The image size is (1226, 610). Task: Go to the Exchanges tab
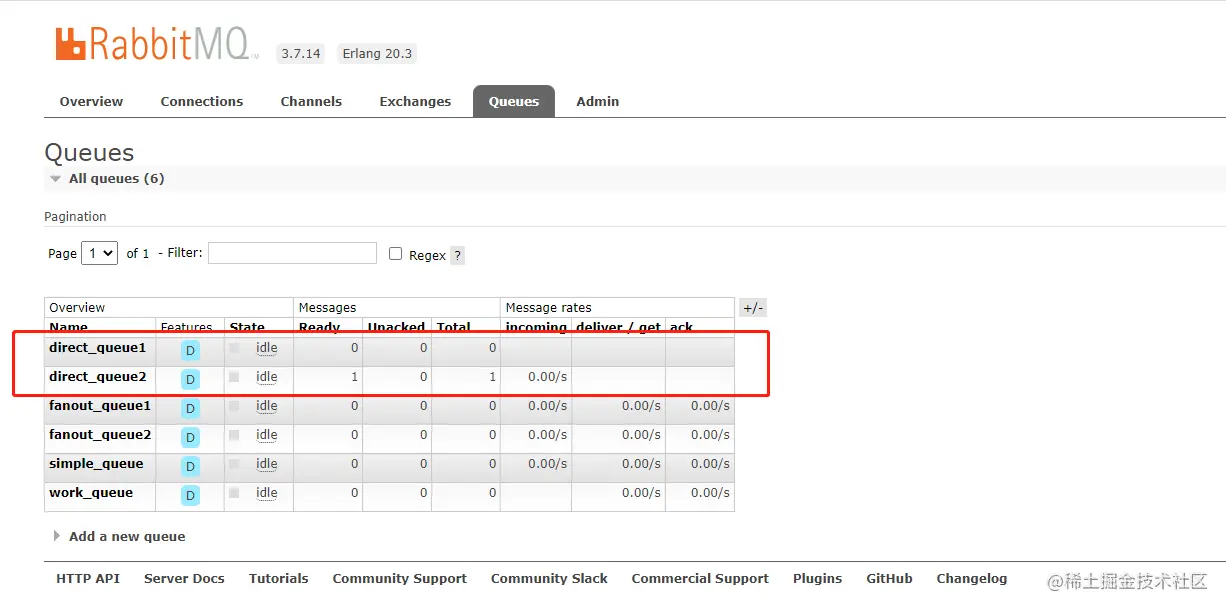pos(415,101)
